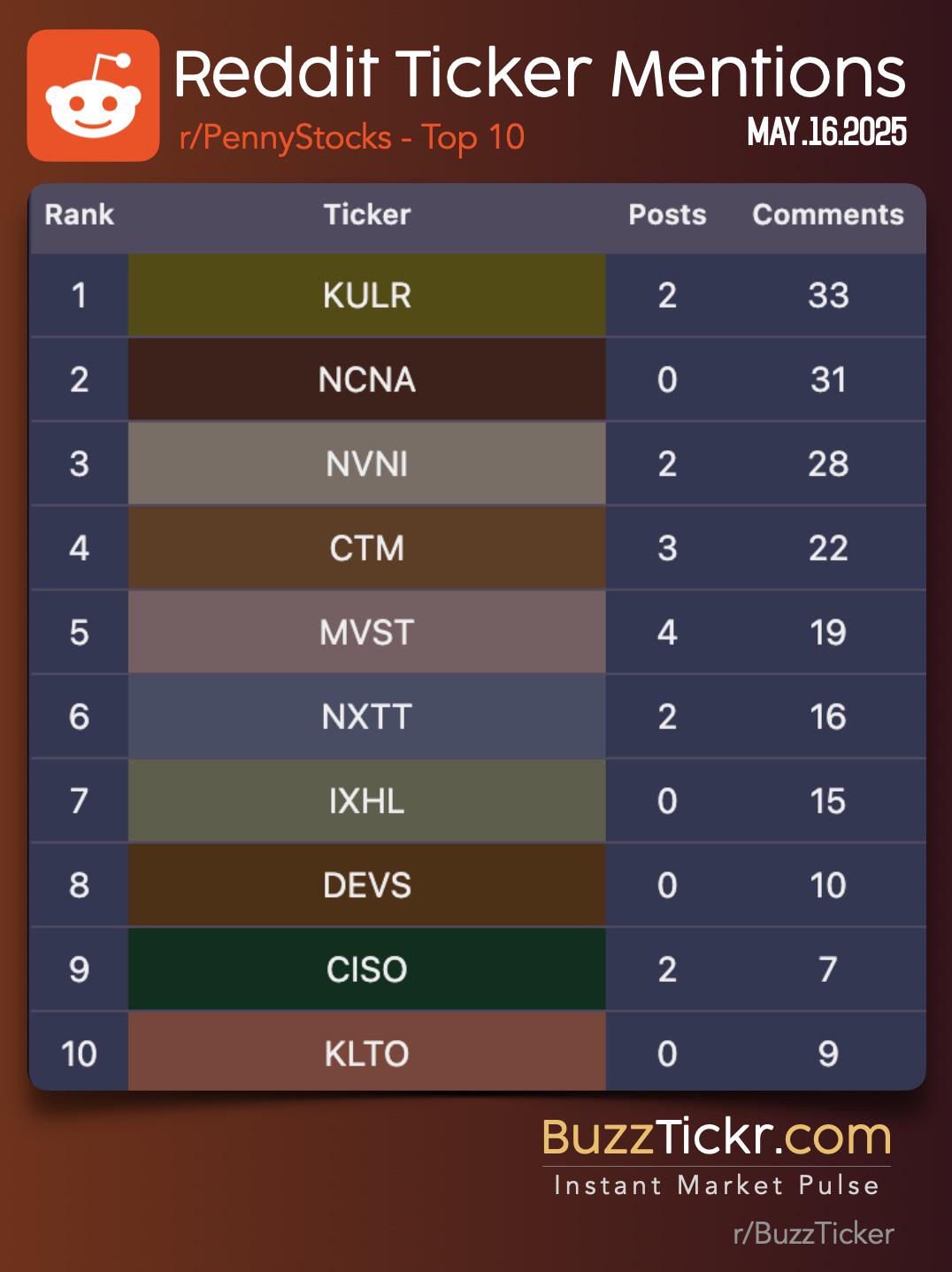952x1272 pixels.
Task: Select the NCNA ticker row
Action: (x=478, y=379)
